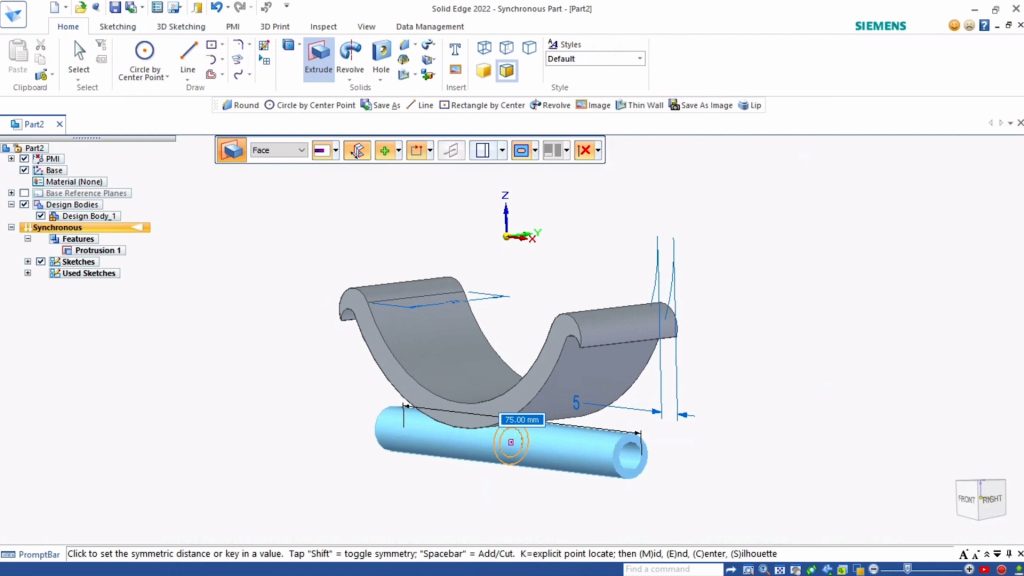
Task: Enable Base Reference Planes checkbox
Action: (24, 193)
